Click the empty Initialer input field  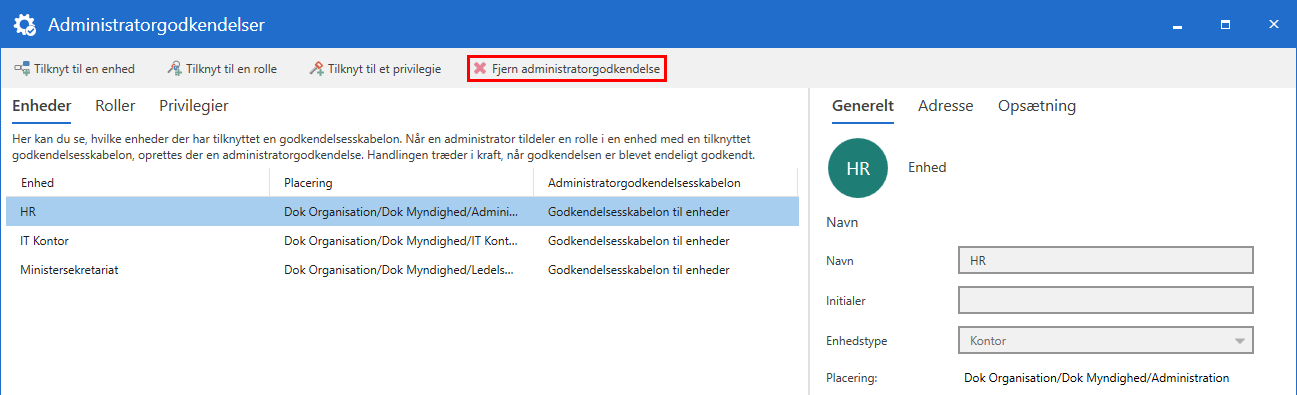1106,300
